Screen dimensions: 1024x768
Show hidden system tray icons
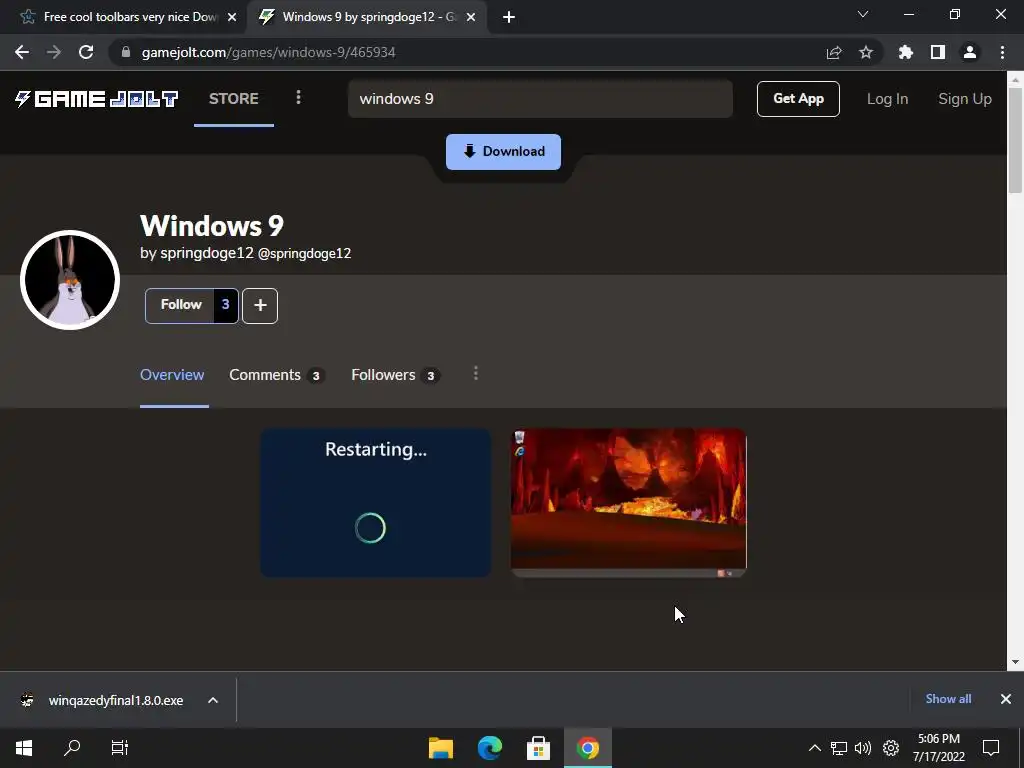814,748
